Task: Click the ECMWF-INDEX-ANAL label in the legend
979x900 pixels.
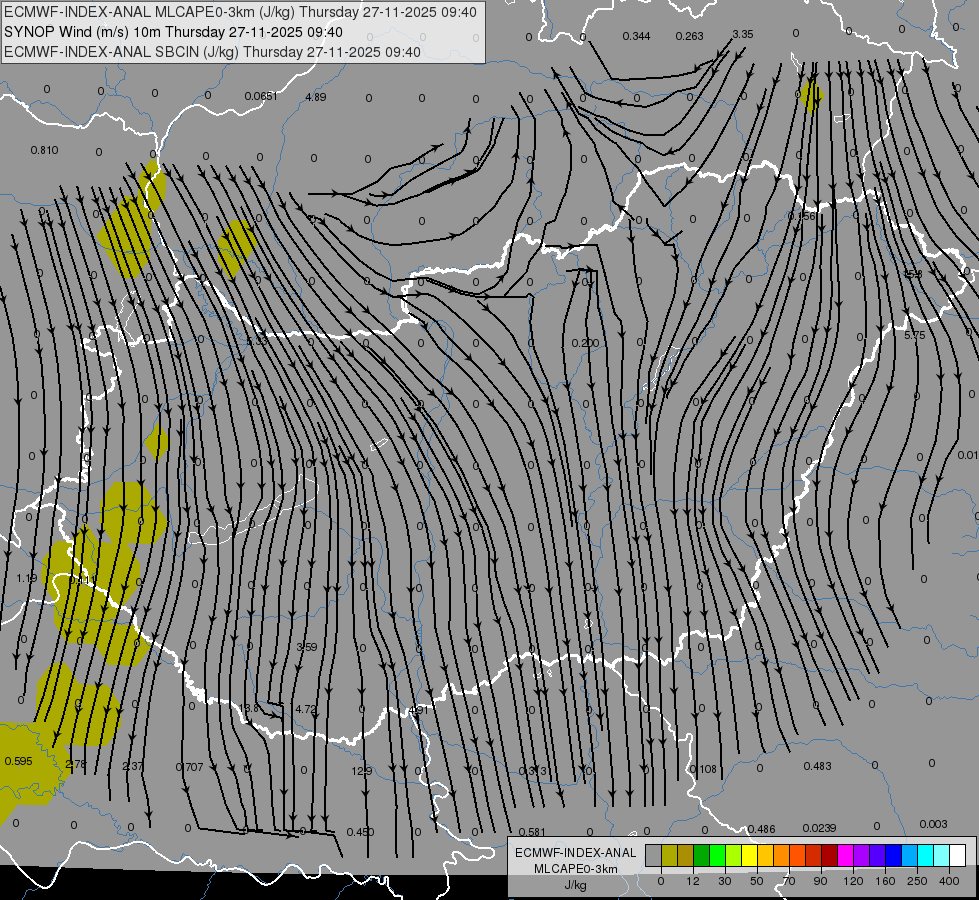Action: [575, 853]
